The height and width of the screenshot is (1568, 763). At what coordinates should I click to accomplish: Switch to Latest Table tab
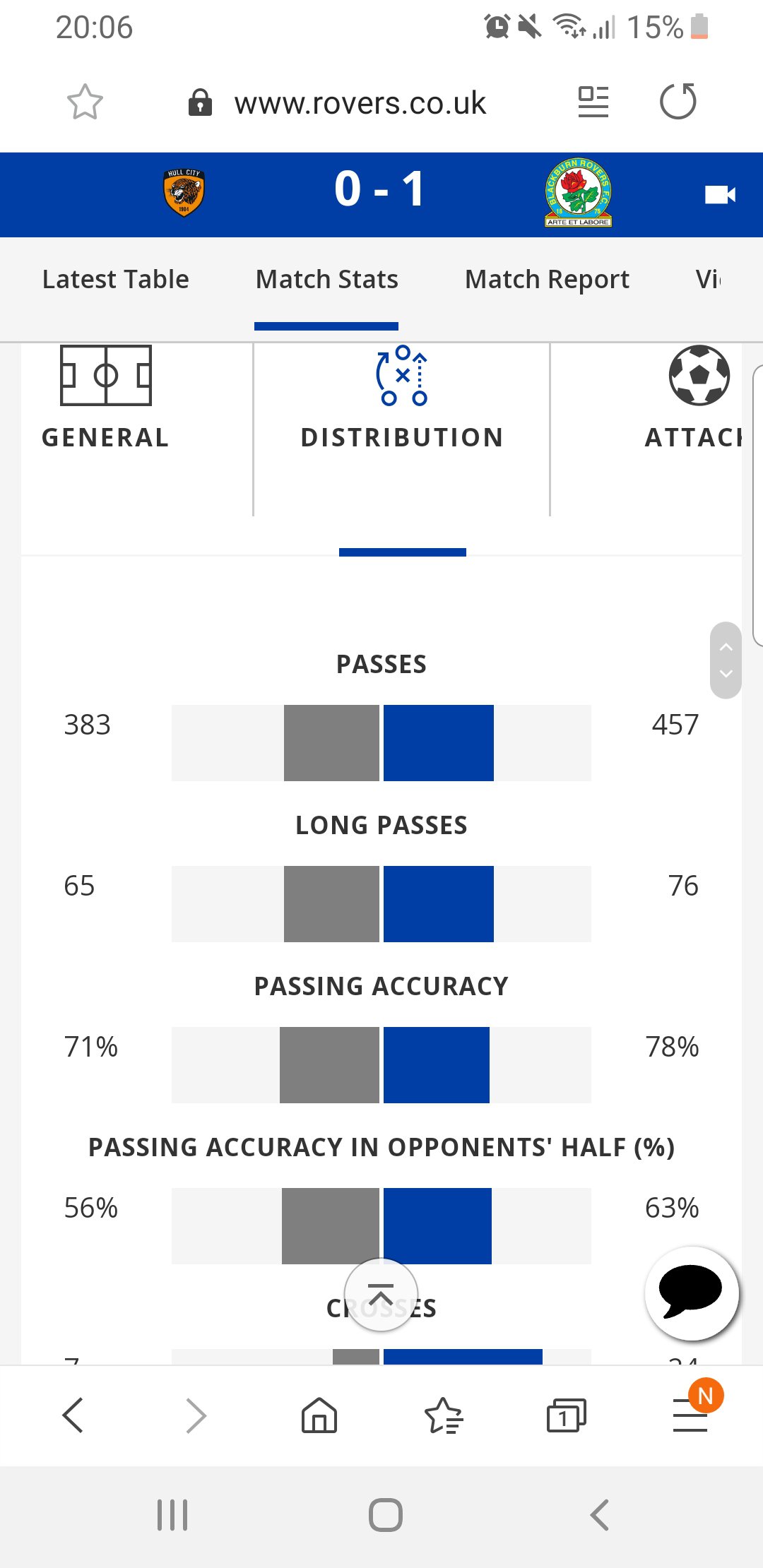click(x=116, y=280)
